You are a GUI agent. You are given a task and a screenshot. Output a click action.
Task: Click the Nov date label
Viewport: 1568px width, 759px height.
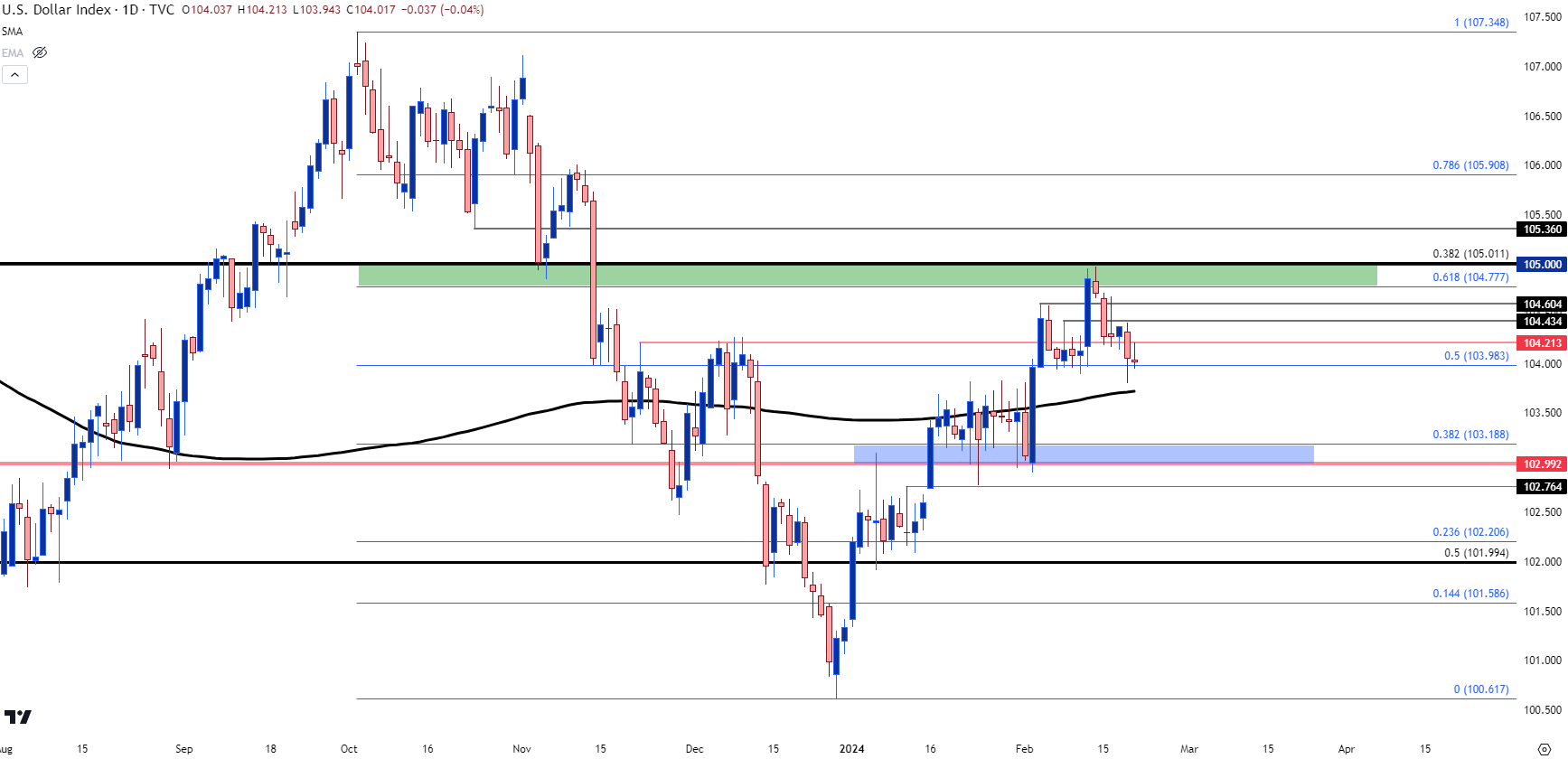coord(521,749)
